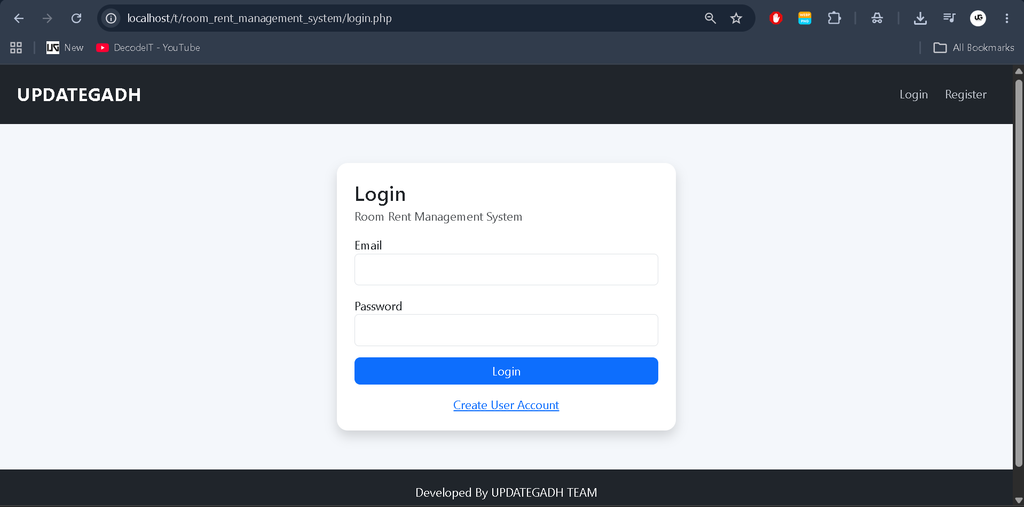View site information icon in address bar
The image size is (1024, 507).
tap(111, 18)
